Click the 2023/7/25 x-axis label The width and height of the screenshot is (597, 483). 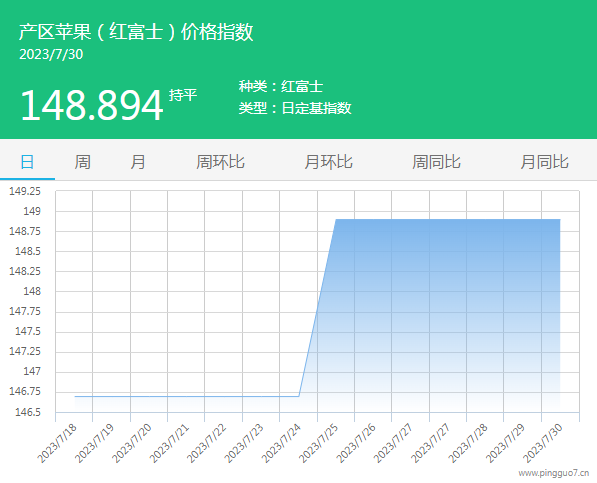point(318,444)
